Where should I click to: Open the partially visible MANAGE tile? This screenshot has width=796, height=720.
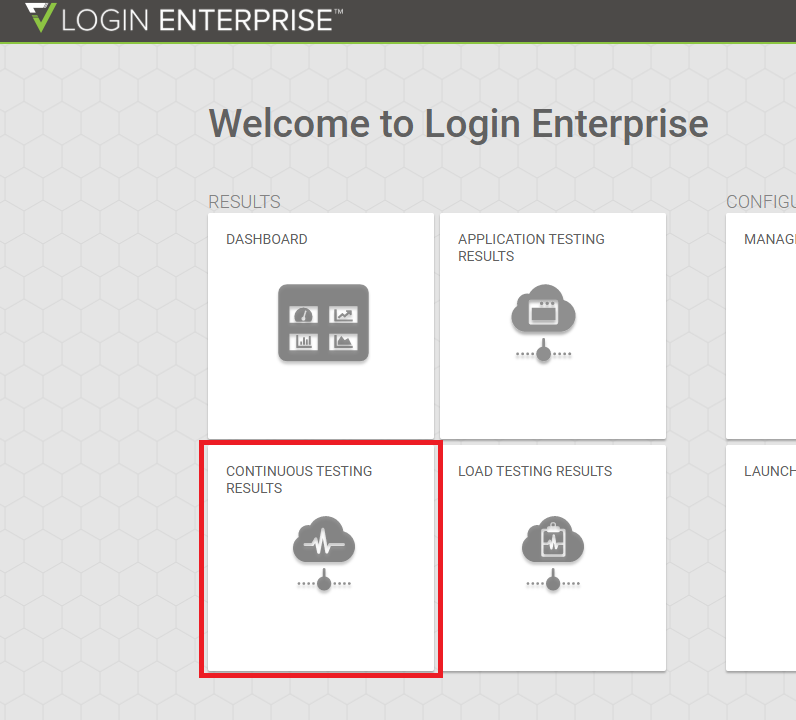pyautogui.click(x=761, y=326)
